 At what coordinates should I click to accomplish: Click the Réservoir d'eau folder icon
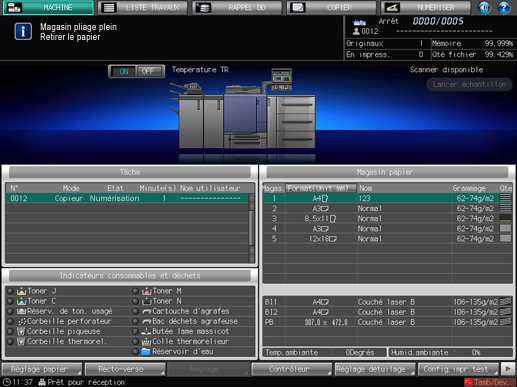146,352
